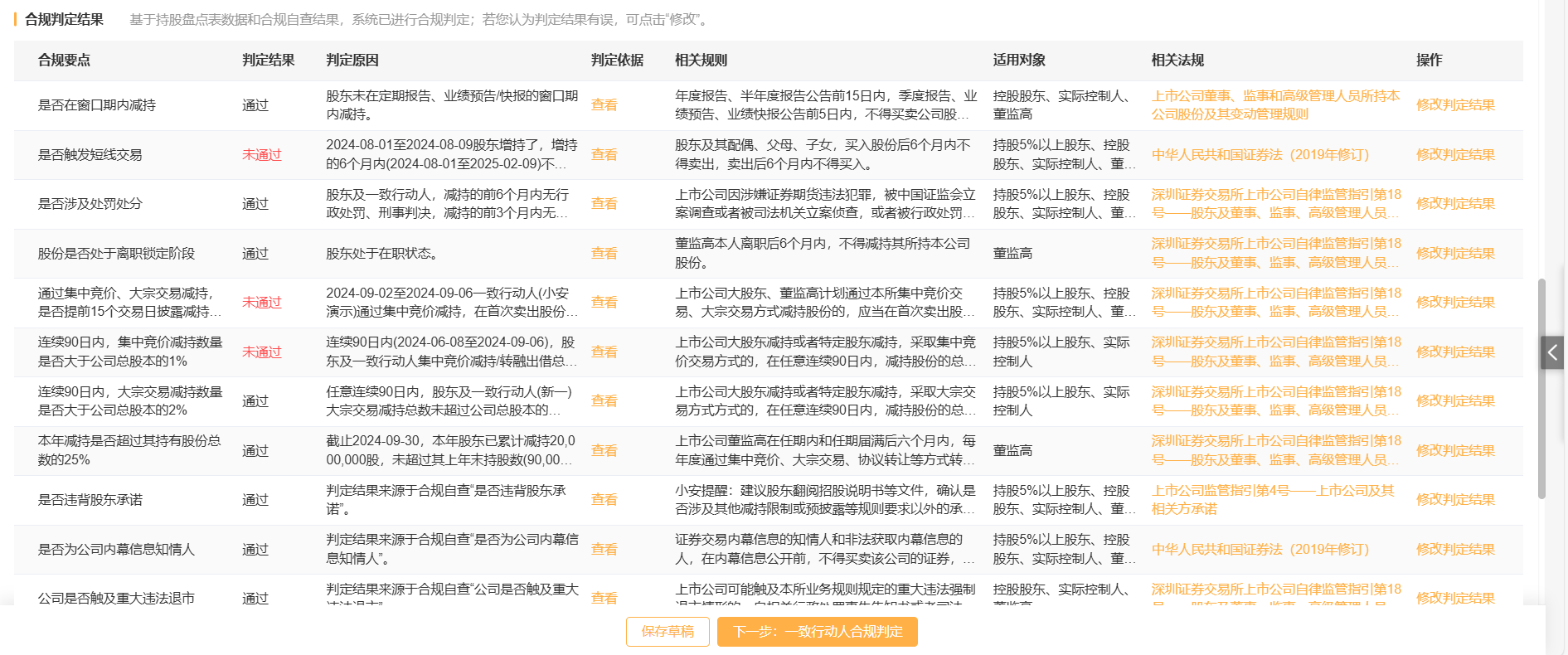
Task: Click the 相关规则 column header
Action: coord(701,61)
